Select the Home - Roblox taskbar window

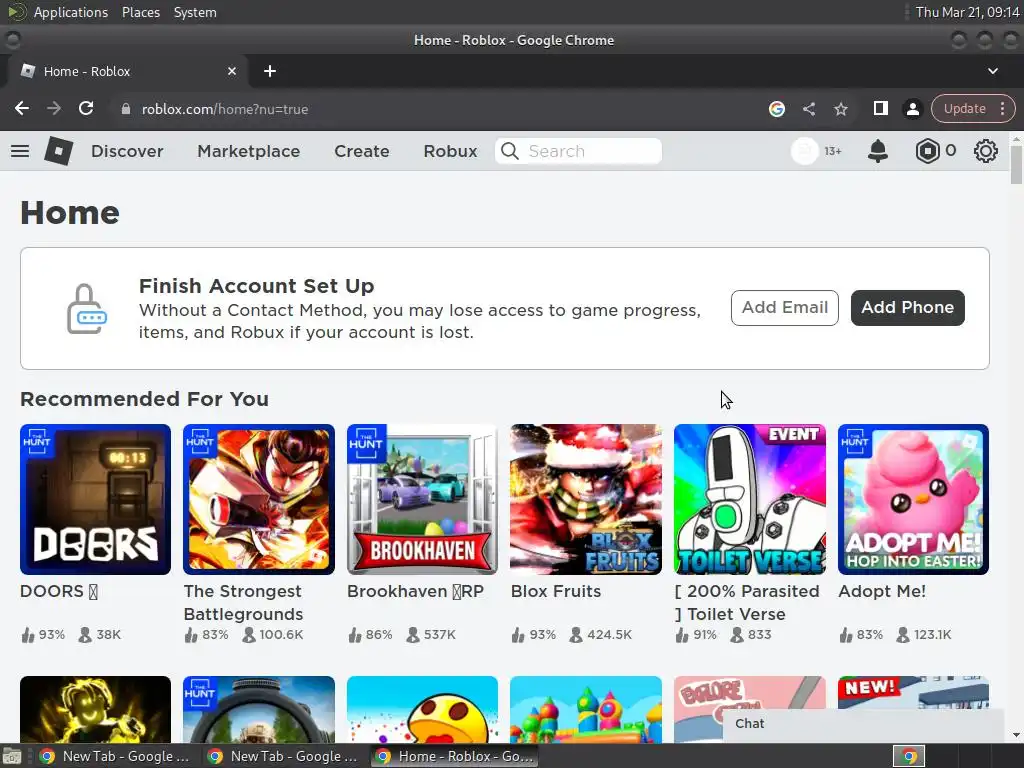click(455, 756)
